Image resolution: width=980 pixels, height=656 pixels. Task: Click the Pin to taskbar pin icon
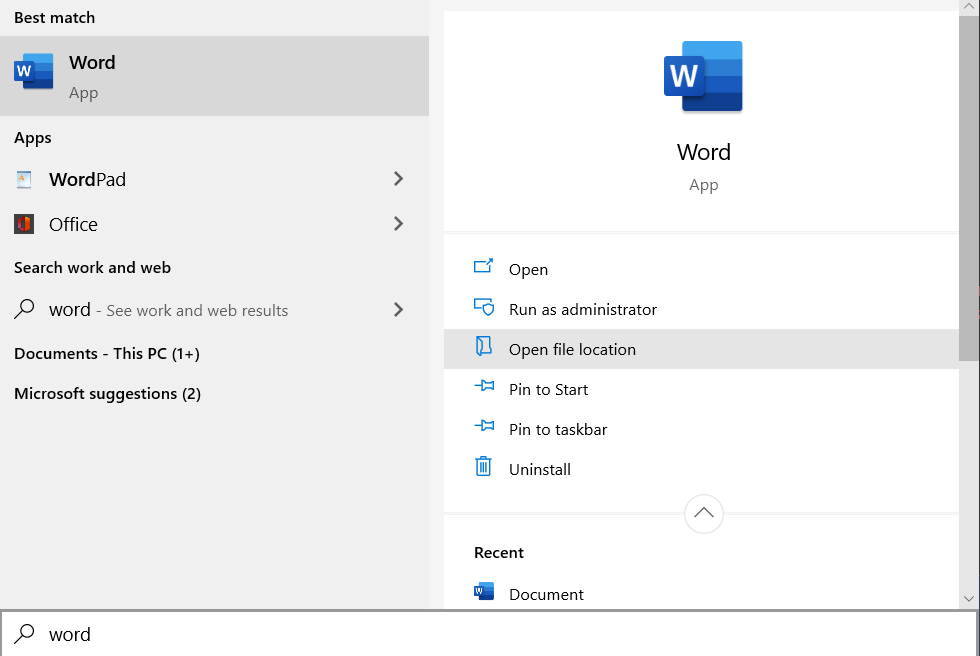point(484,426)
